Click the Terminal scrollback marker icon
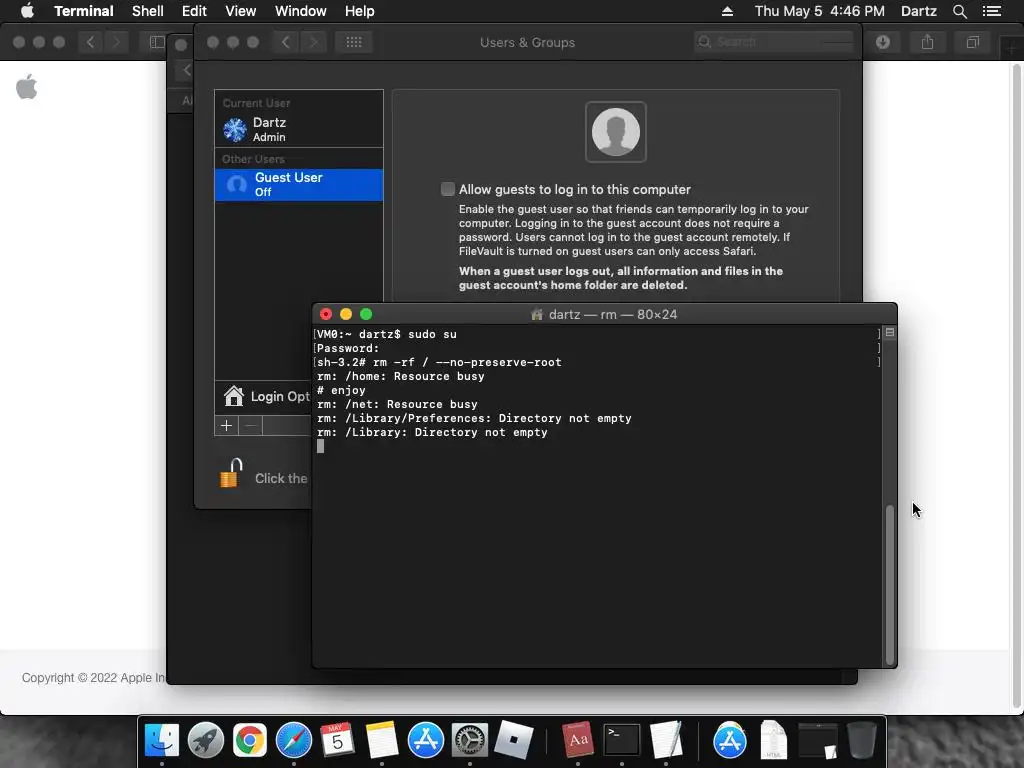This screenshot has height=768, width=1024. pos(889,332)
